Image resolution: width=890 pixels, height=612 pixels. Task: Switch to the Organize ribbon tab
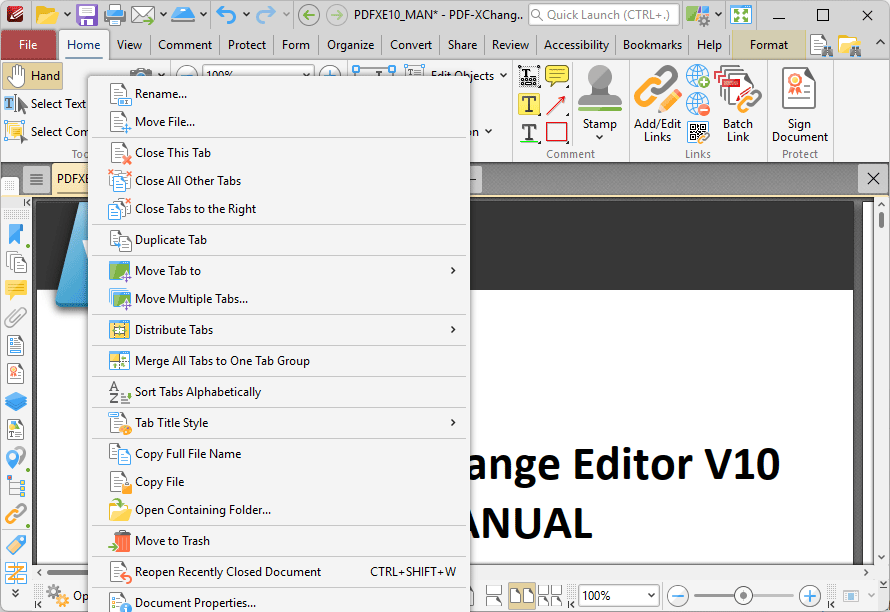350,45
